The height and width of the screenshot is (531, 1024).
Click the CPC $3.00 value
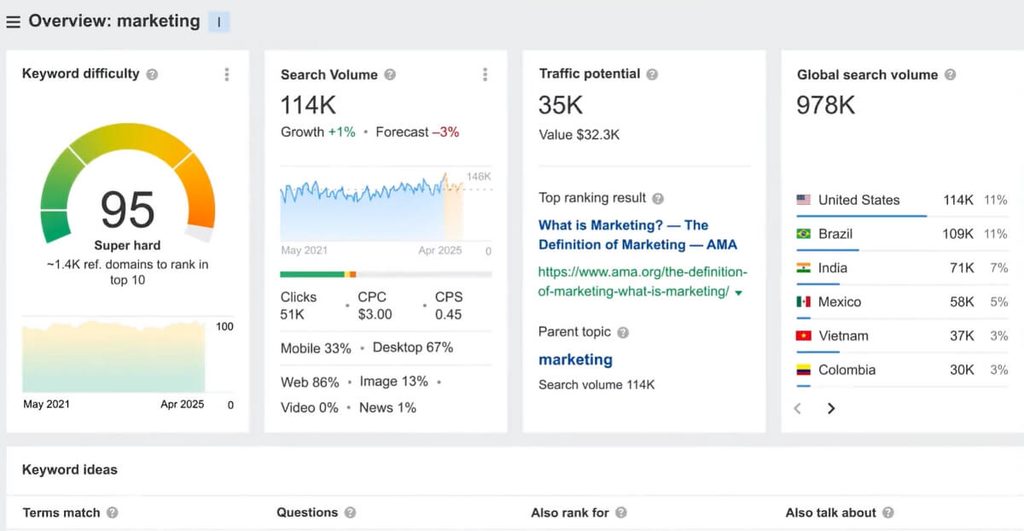[x=375, y=306]
